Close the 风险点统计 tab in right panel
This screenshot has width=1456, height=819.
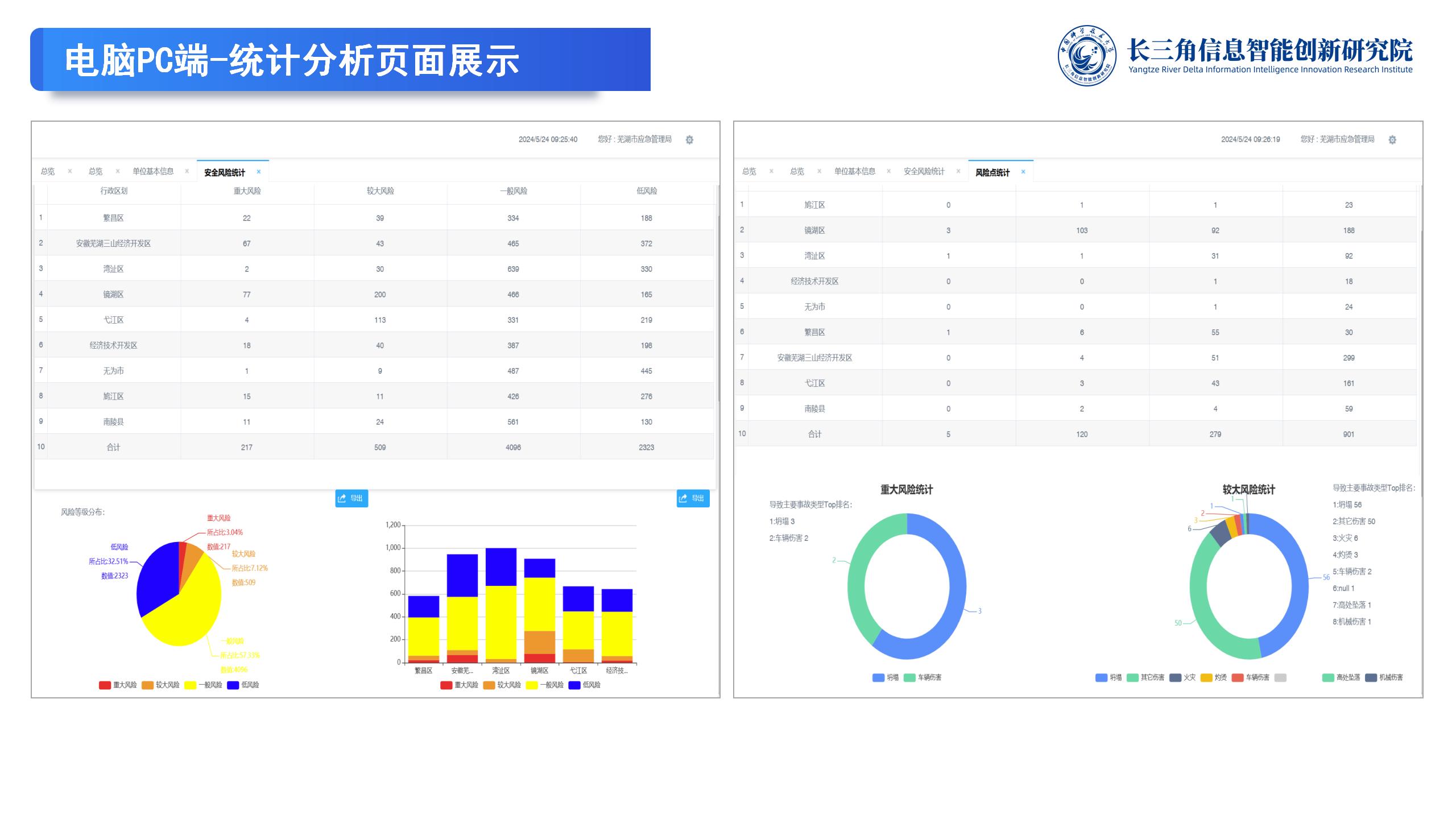coord(1023,172)
